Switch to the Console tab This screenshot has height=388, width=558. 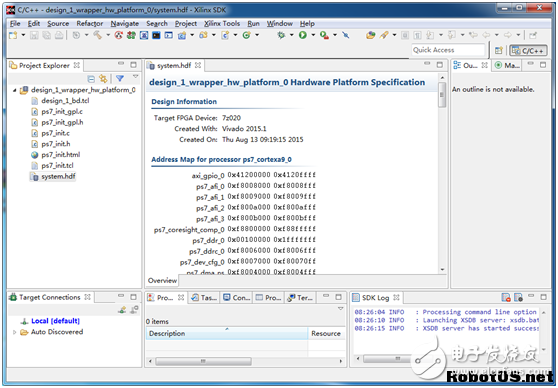237,298
